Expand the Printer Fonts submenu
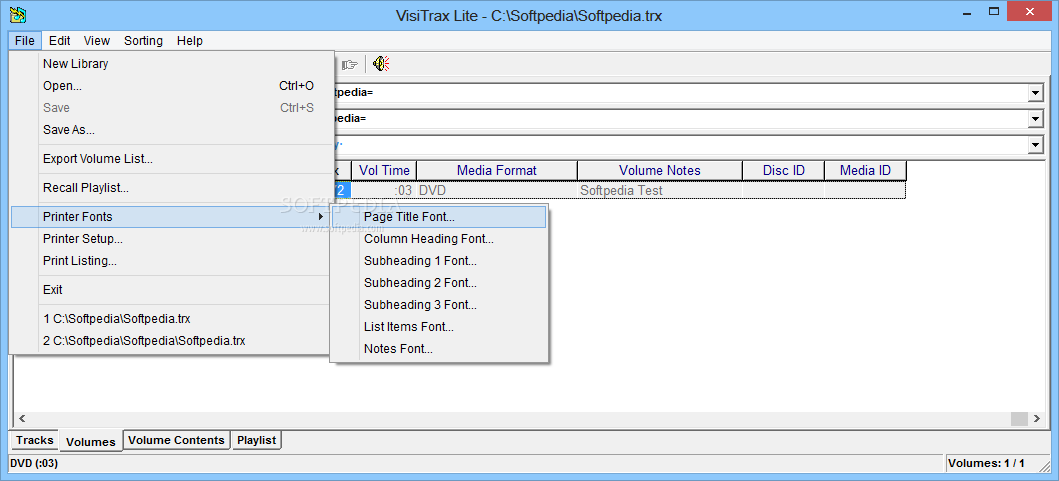This screenshot has height=481, width=1059. coord(172,217)
